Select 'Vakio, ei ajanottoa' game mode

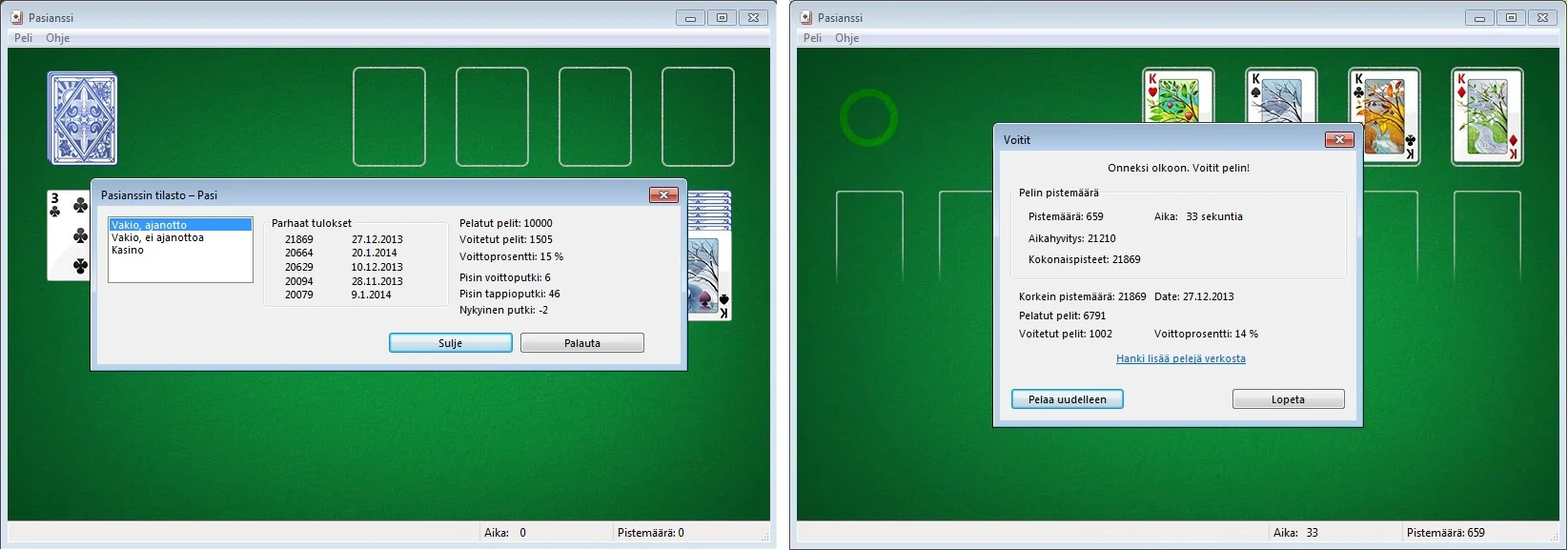point(157,237)
